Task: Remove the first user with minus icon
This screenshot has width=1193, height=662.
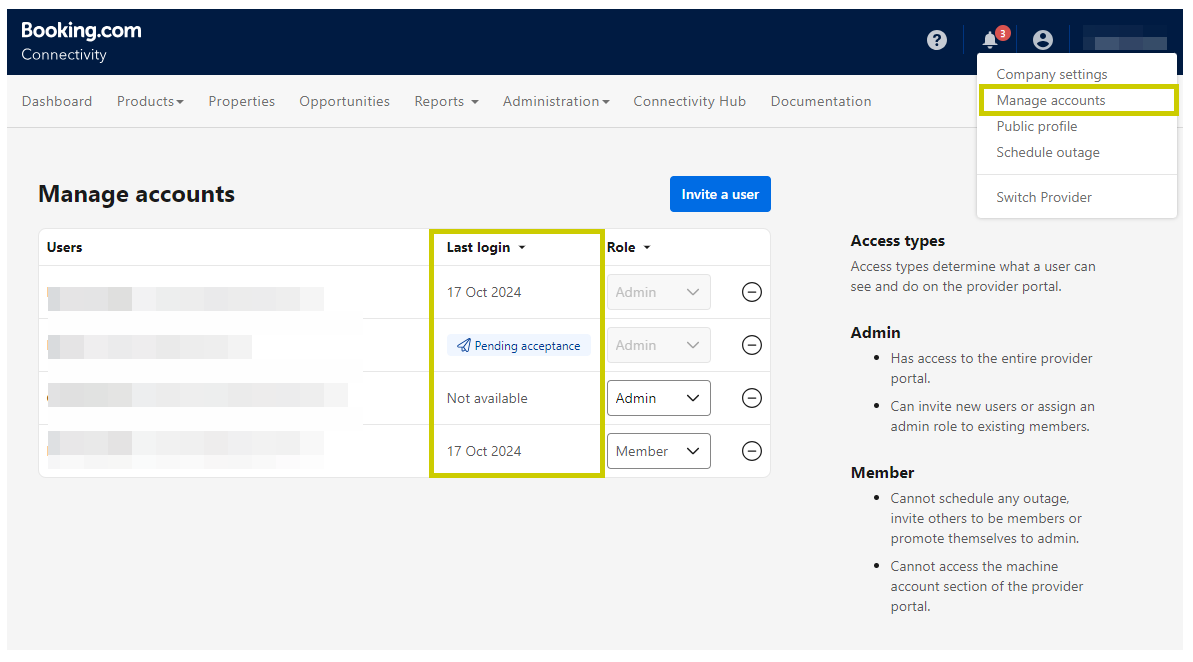Action: coord(752,292)
